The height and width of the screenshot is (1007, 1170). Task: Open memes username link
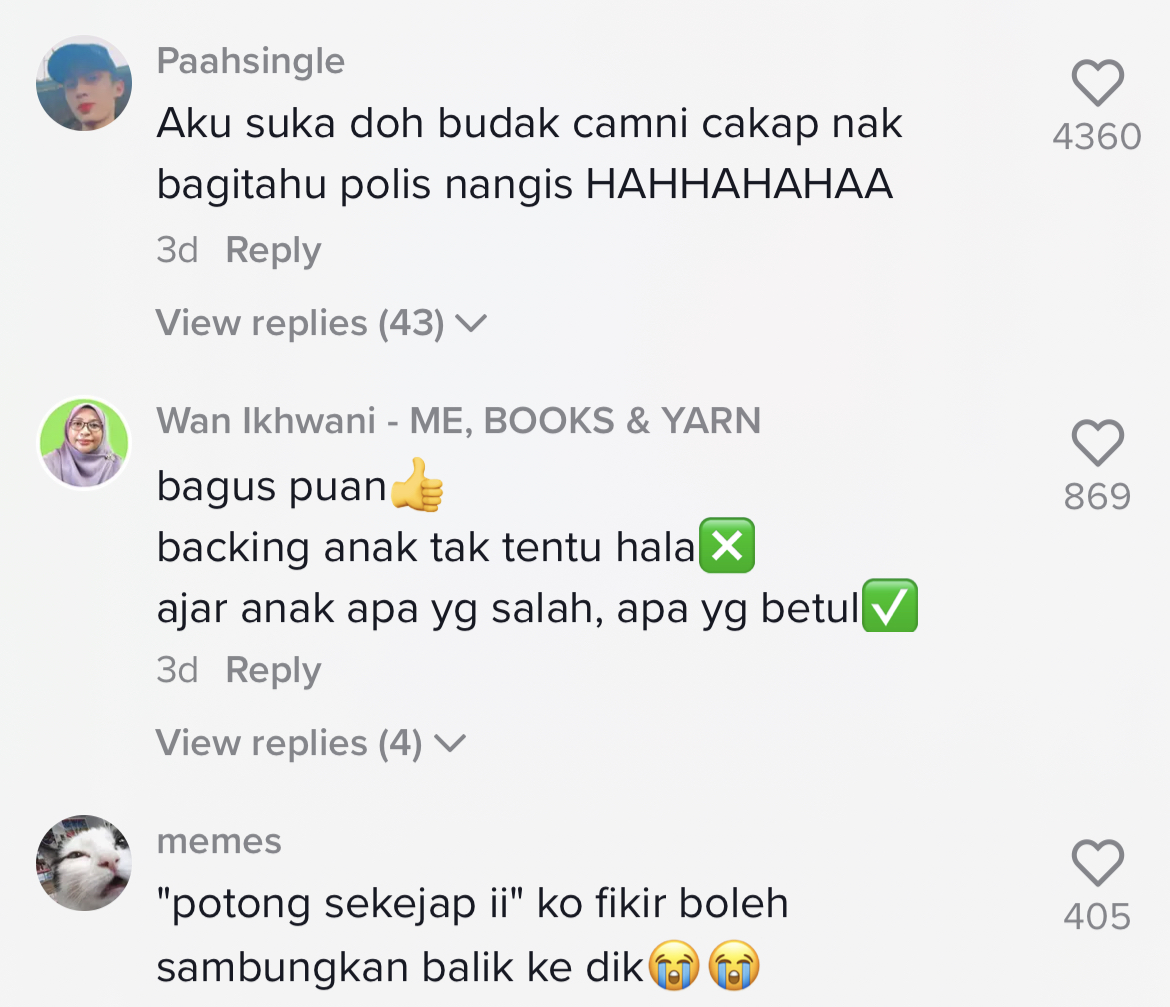219,841
